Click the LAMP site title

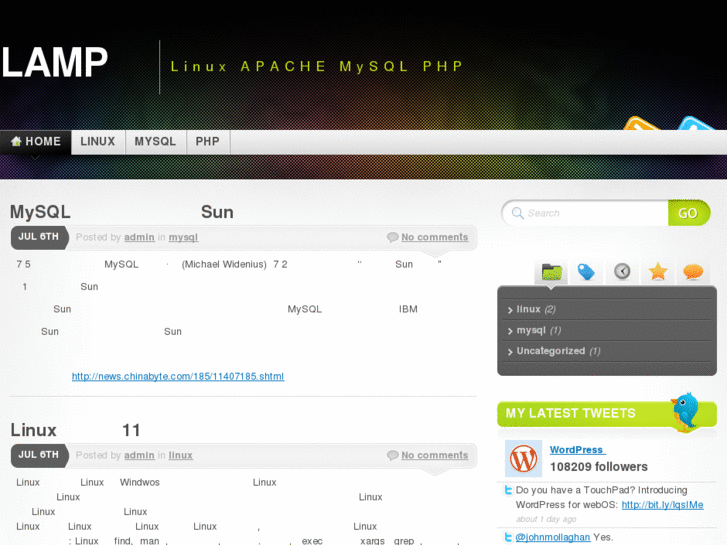pyautogui.click(x=55, y=62)
